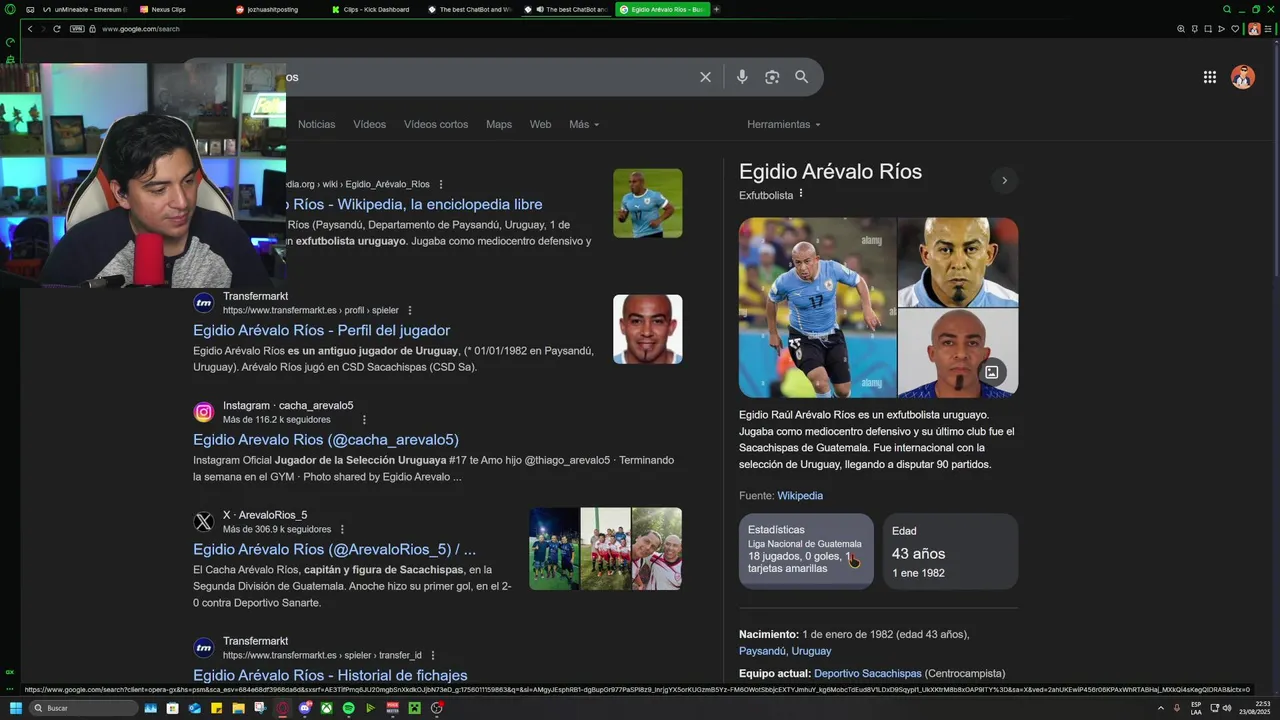Screen dimensions: 1280x720
Task: Go back in the browser
Action: click(30, 29)
